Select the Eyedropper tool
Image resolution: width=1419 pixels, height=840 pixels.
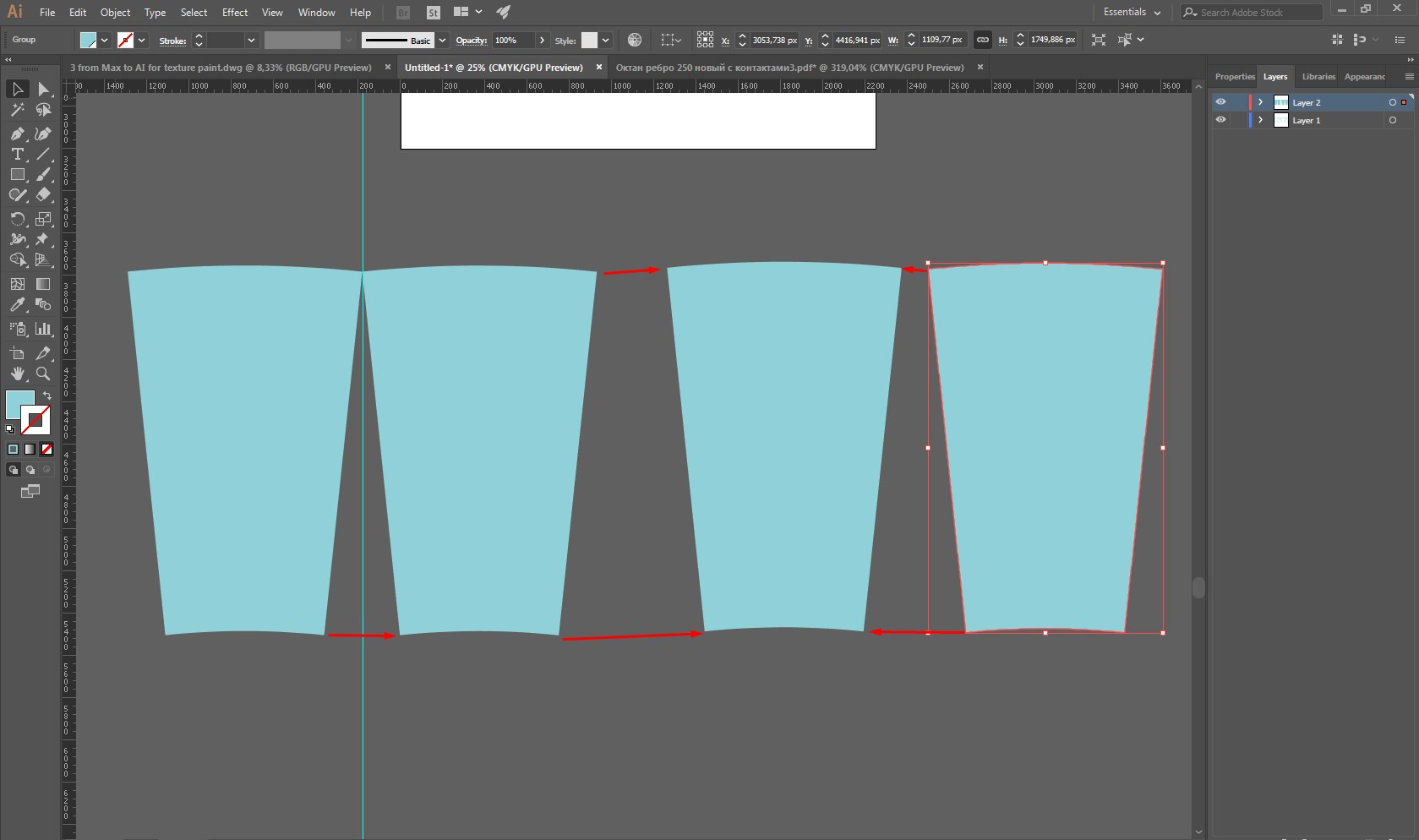[x=17, y=304]
